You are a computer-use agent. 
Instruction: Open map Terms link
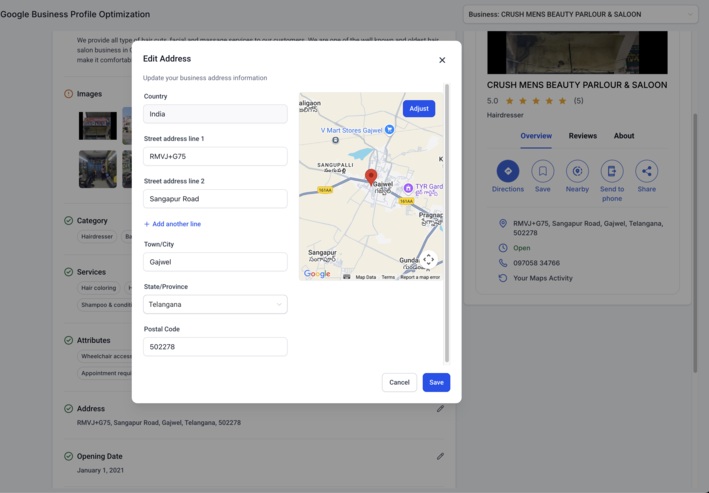(388, 277)
